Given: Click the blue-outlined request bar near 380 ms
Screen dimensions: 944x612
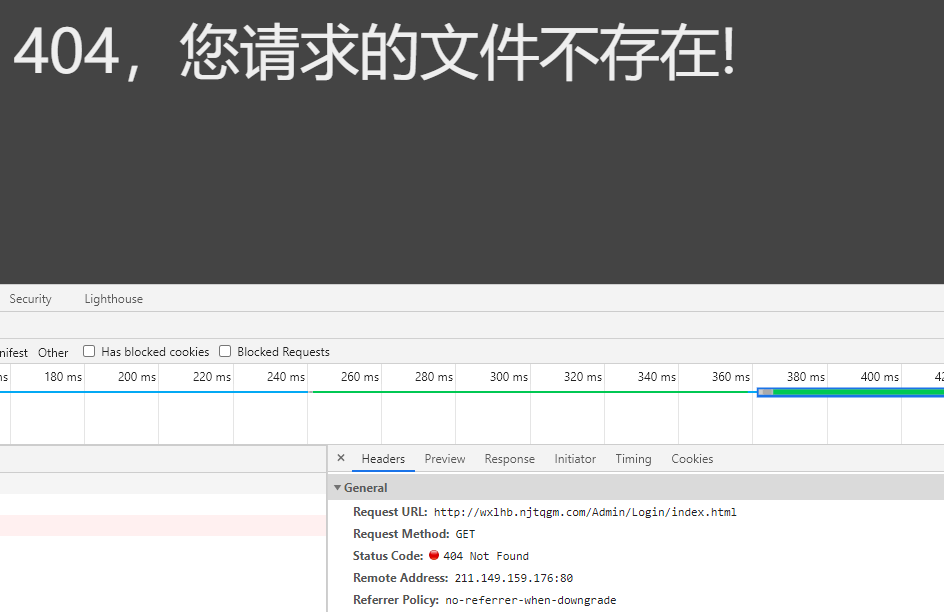Looking at the screenshot, I should (x=850, y=392).
